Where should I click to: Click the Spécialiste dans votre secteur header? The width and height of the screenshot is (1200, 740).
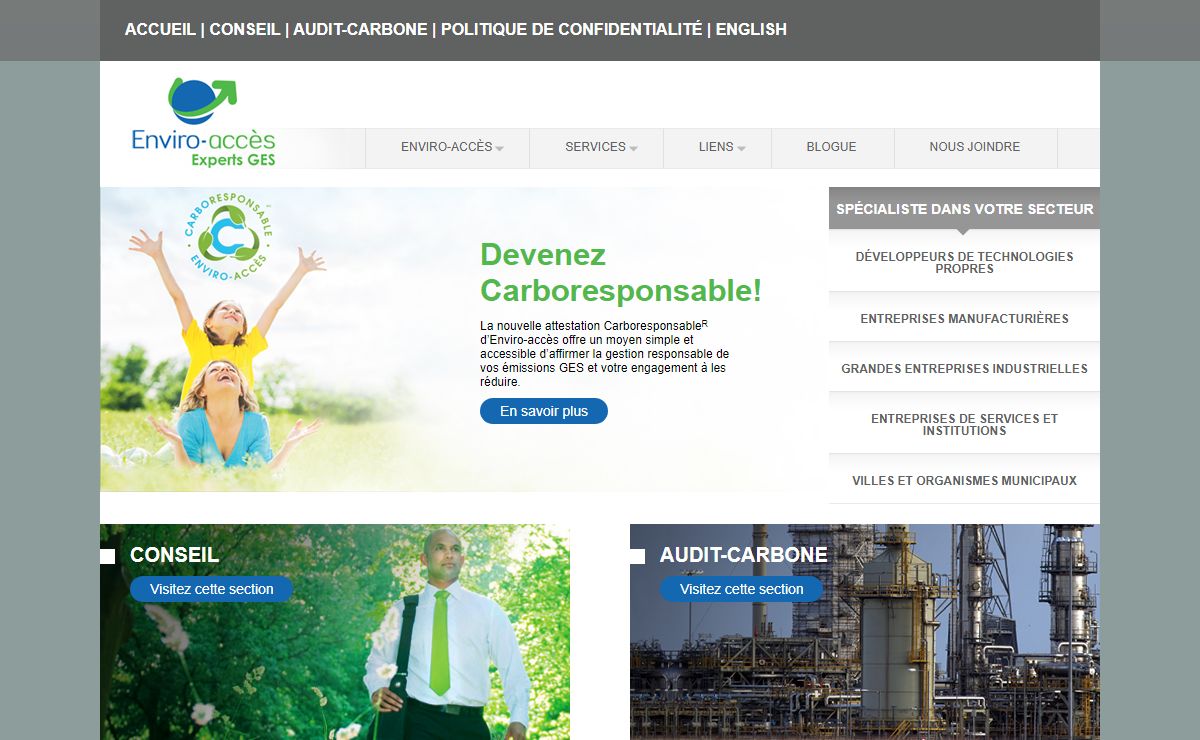[964, 209]
